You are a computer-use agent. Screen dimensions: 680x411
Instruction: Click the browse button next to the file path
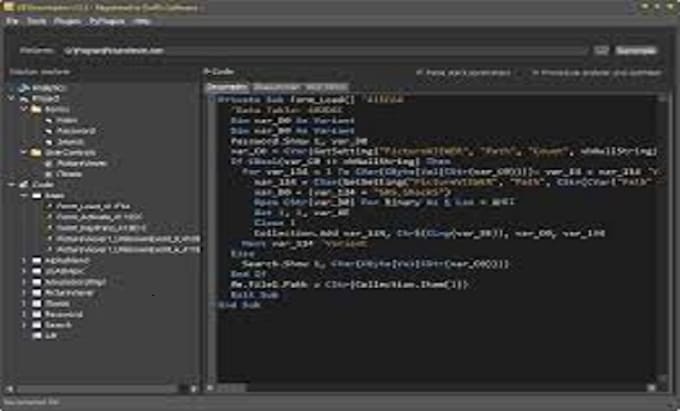coord(601,51)
